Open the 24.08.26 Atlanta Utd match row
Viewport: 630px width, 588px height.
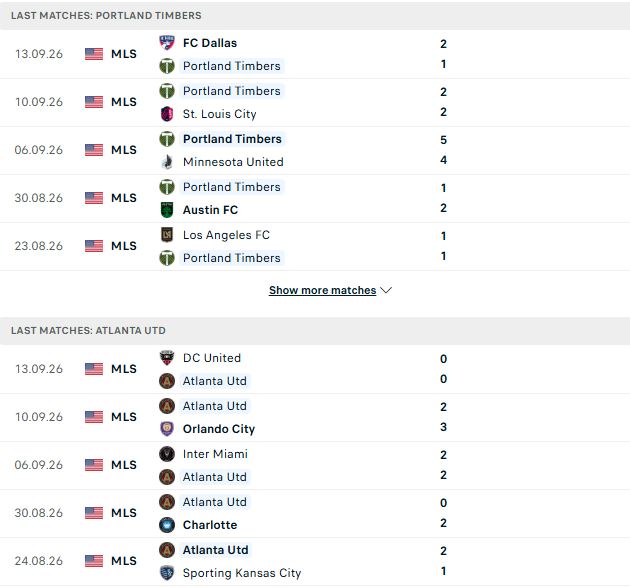click(315, 561)
